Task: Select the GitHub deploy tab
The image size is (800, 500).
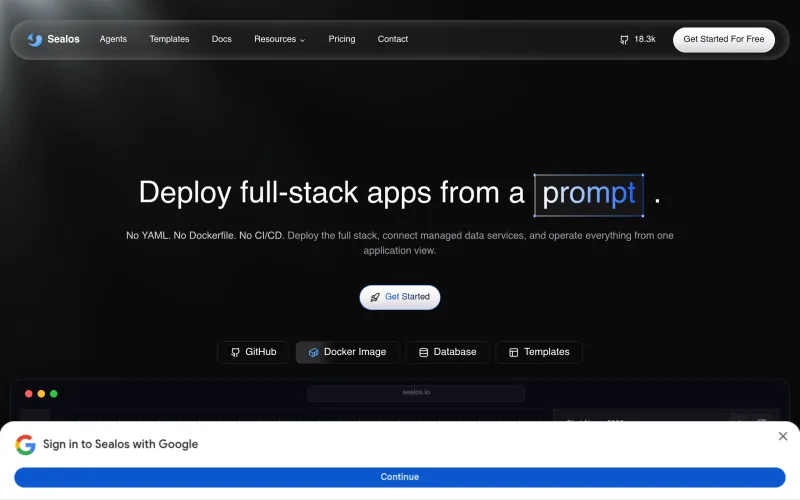Action: [x=254, y=352]
